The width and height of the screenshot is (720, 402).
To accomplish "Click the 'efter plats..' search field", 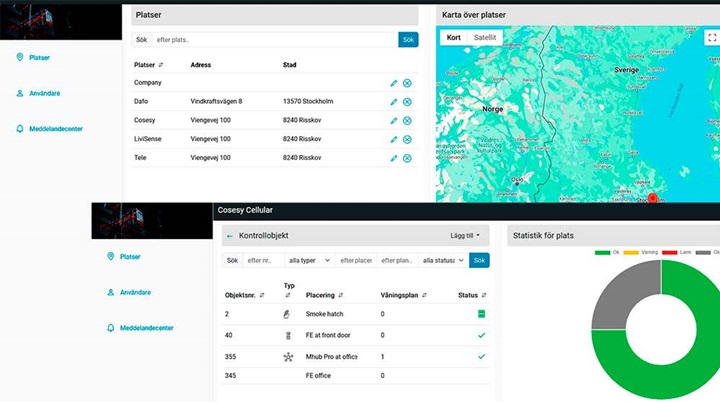I will click(275, 40).
